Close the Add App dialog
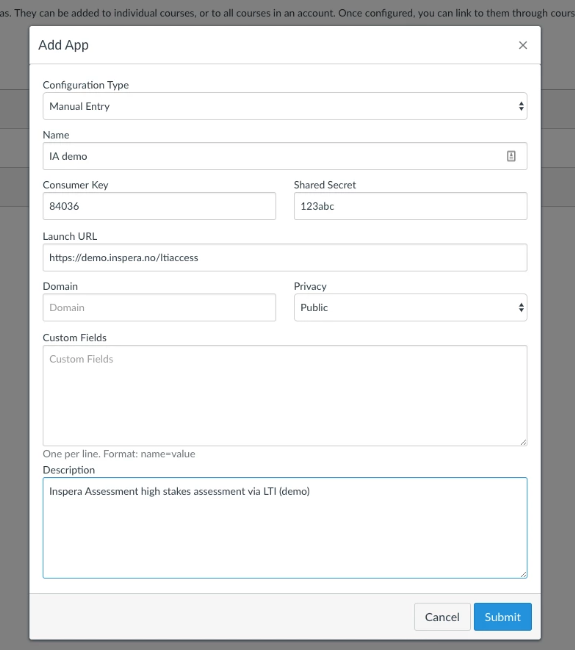The height and width of the screenshot is (650, 575). tap(523, 45)
